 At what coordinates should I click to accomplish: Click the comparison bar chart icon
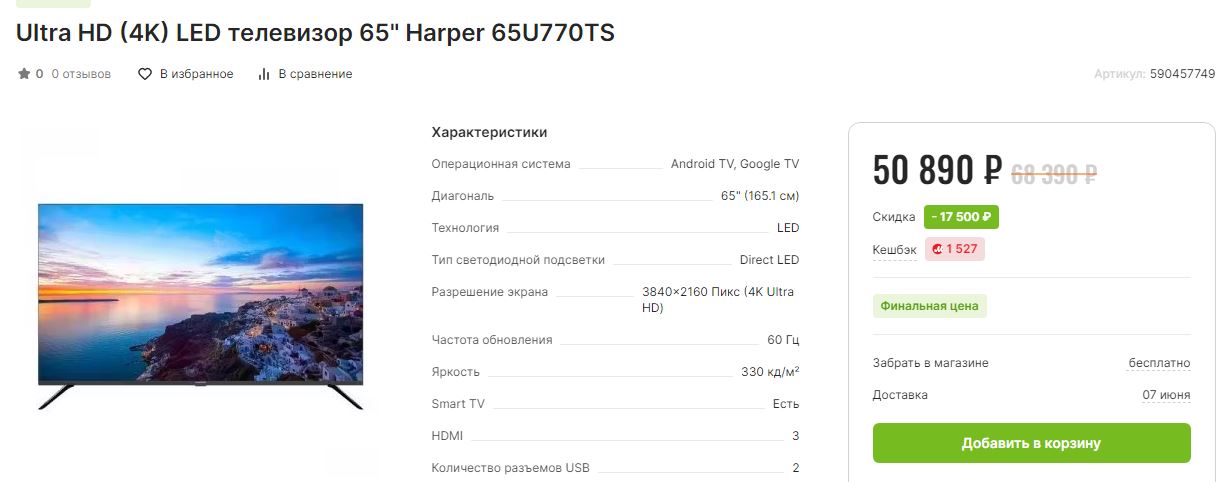(x=264, y=74)
